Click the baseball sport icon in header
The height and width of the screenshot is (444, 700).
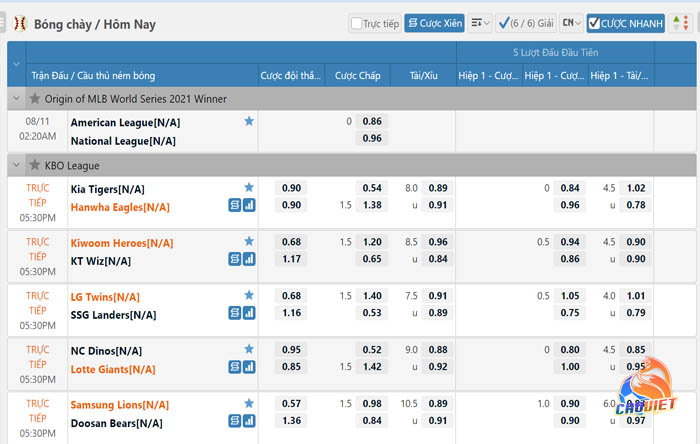click(20, 24)
